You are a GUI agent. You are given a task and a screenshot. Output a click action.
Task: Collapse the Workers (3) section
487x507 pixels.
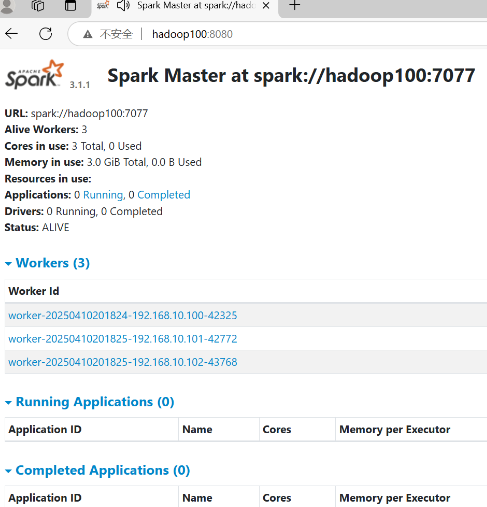point(47,263)
